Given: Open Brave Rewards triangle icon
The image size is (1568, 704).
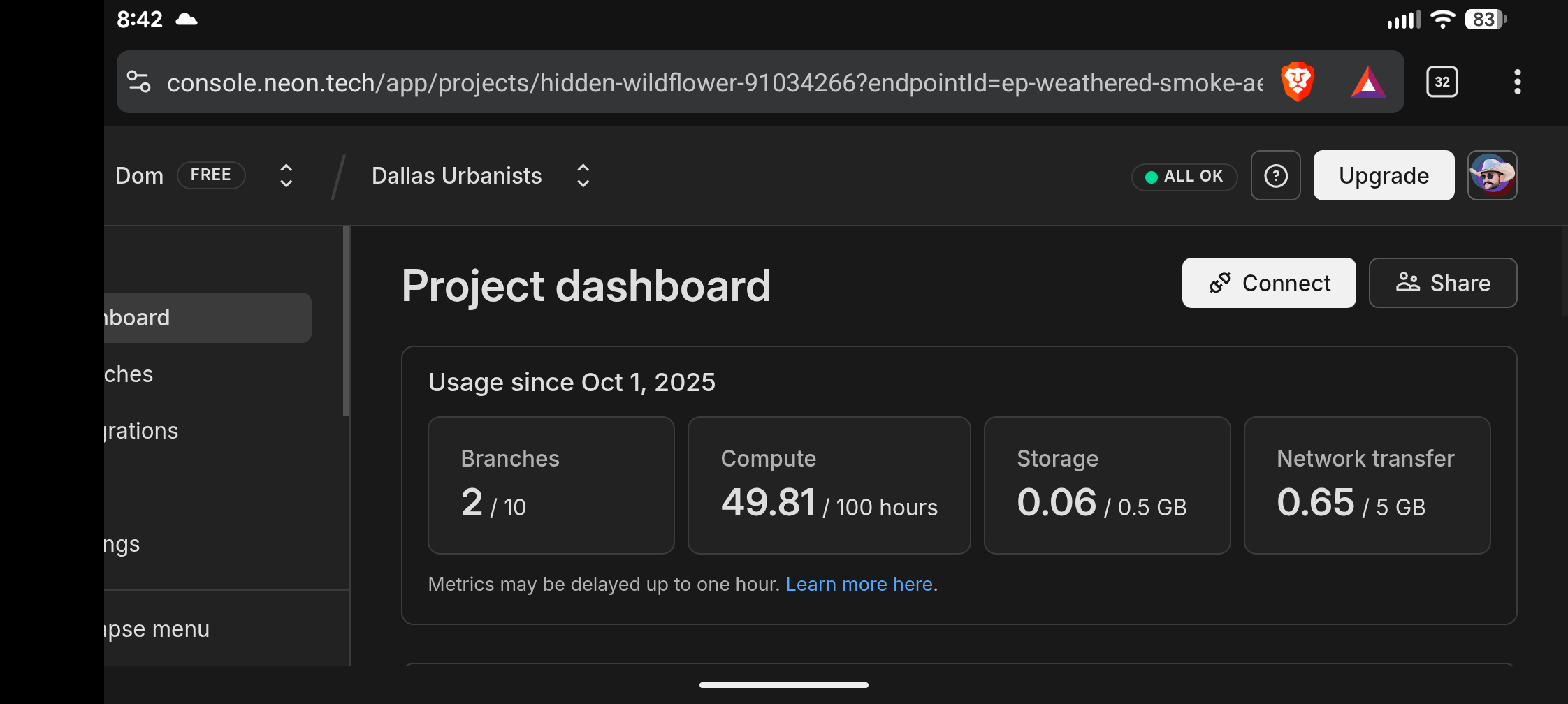Looking at the screenshot, I should (1367, 82).
